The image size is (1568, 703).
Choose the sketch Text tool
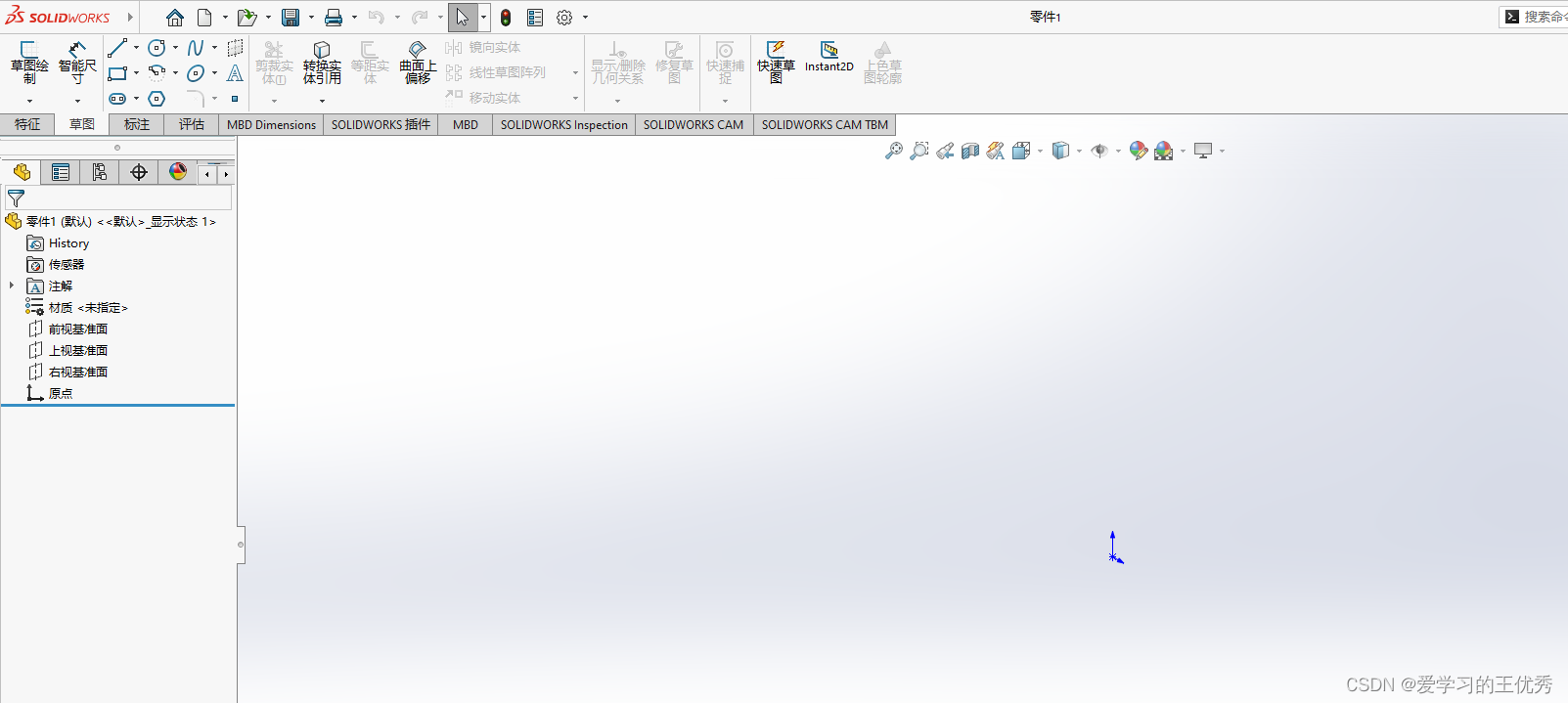(x=235, y=73)
